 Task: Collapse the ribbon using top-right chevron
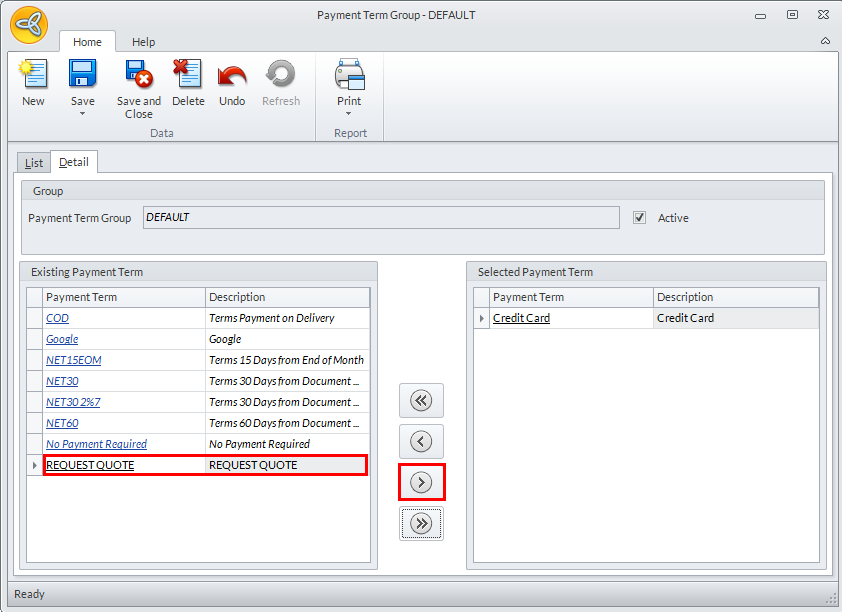(825, 42)
